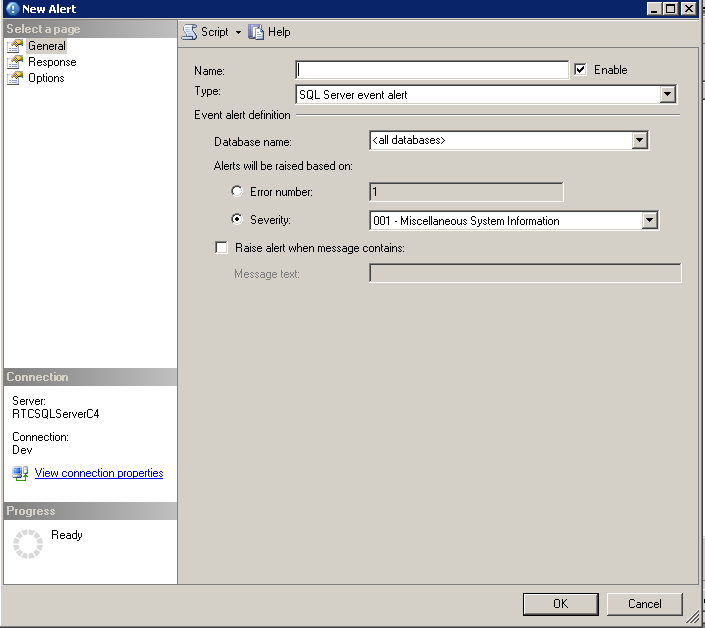Open Help from the toolbar label
The height and width of the screenshot is (628, 705).
(279, 32)
